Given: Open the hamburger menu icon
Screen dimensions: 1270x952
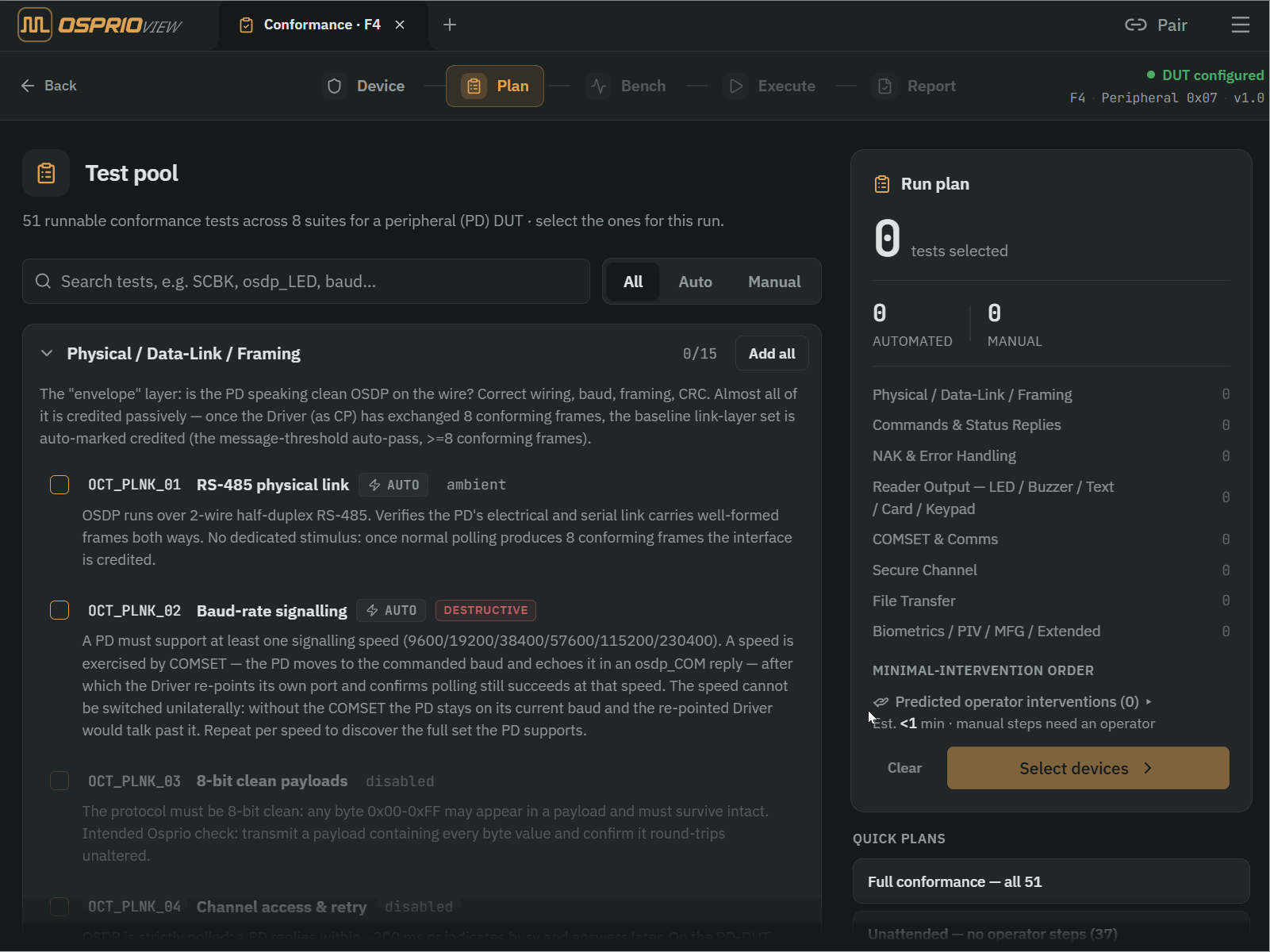Looking at the screenshot, I should (1241, 25).
